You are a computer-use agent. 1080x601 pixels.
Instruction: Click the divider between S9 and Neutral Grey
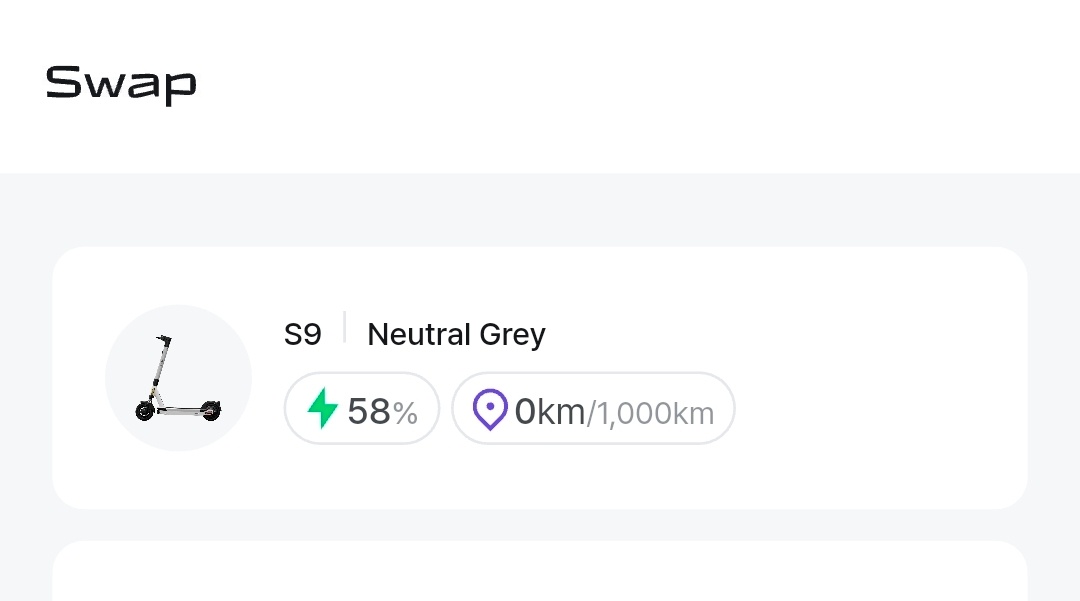point(345,328)
